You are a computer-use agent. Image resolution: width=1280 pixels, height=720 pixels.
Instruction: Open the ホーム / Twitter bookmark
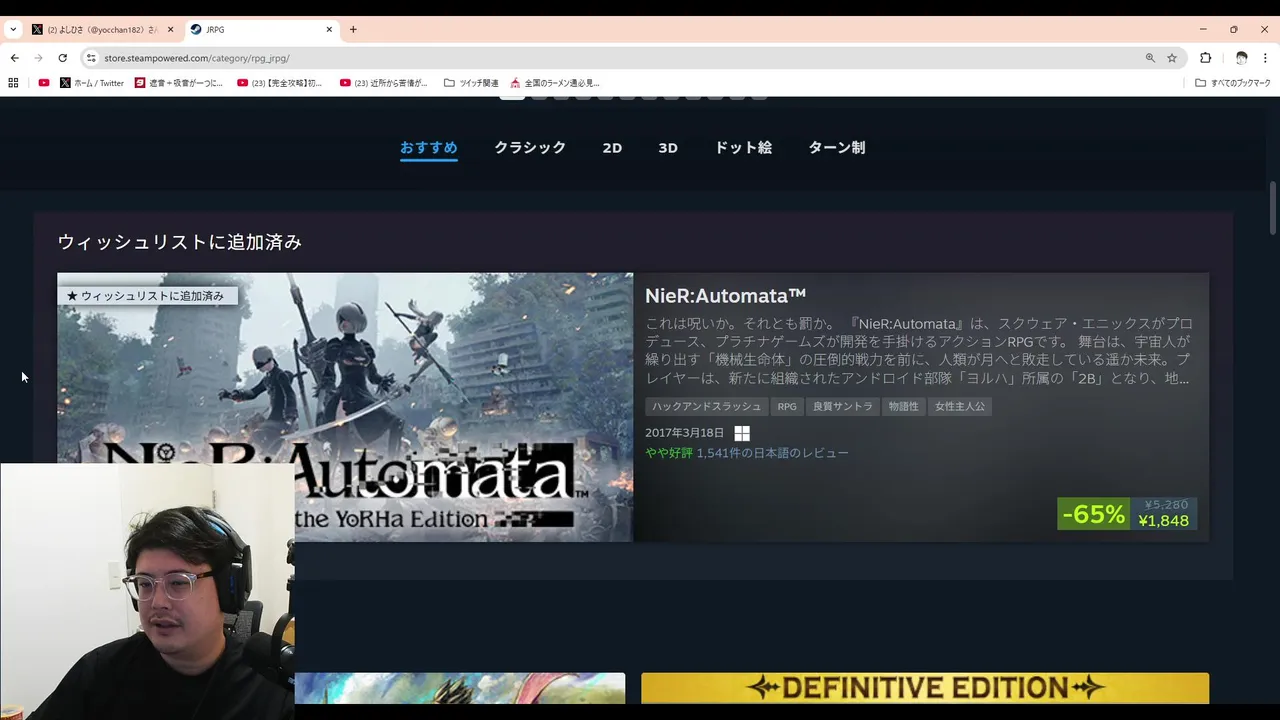(92, 83)
